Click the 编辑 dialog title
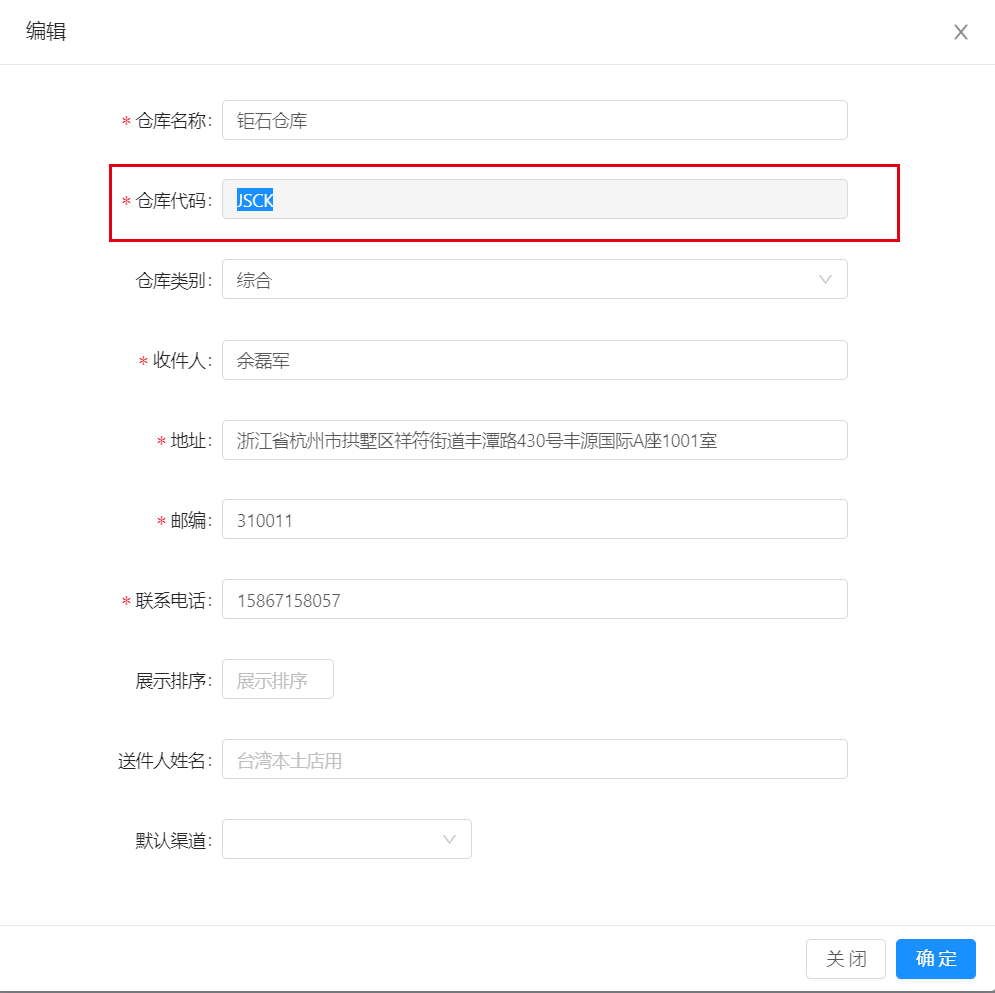995x993 pixels. [46, 31]
